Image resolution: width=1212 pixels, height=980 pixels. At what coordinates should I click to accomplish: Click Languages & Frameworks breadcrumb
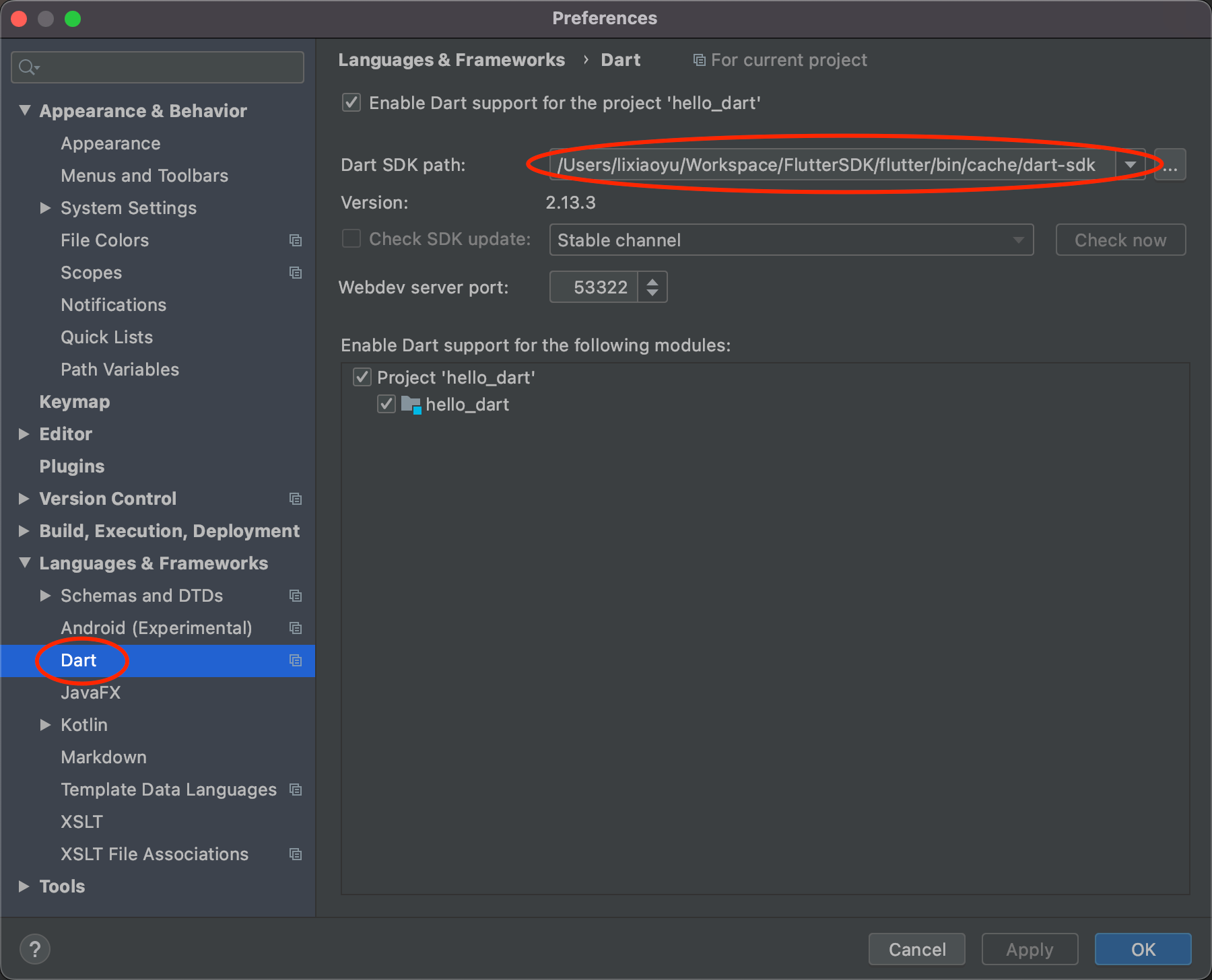point(451,60)
